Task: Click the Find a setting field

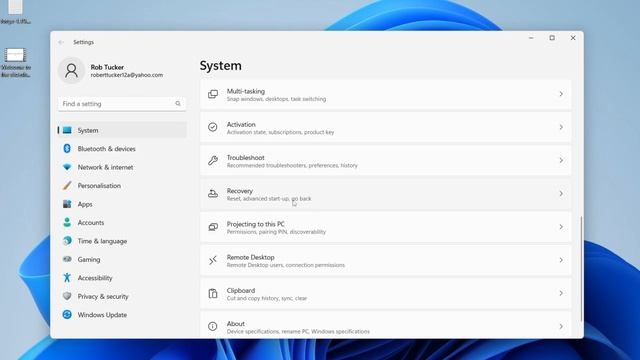Action: click(x=122, y=104)
